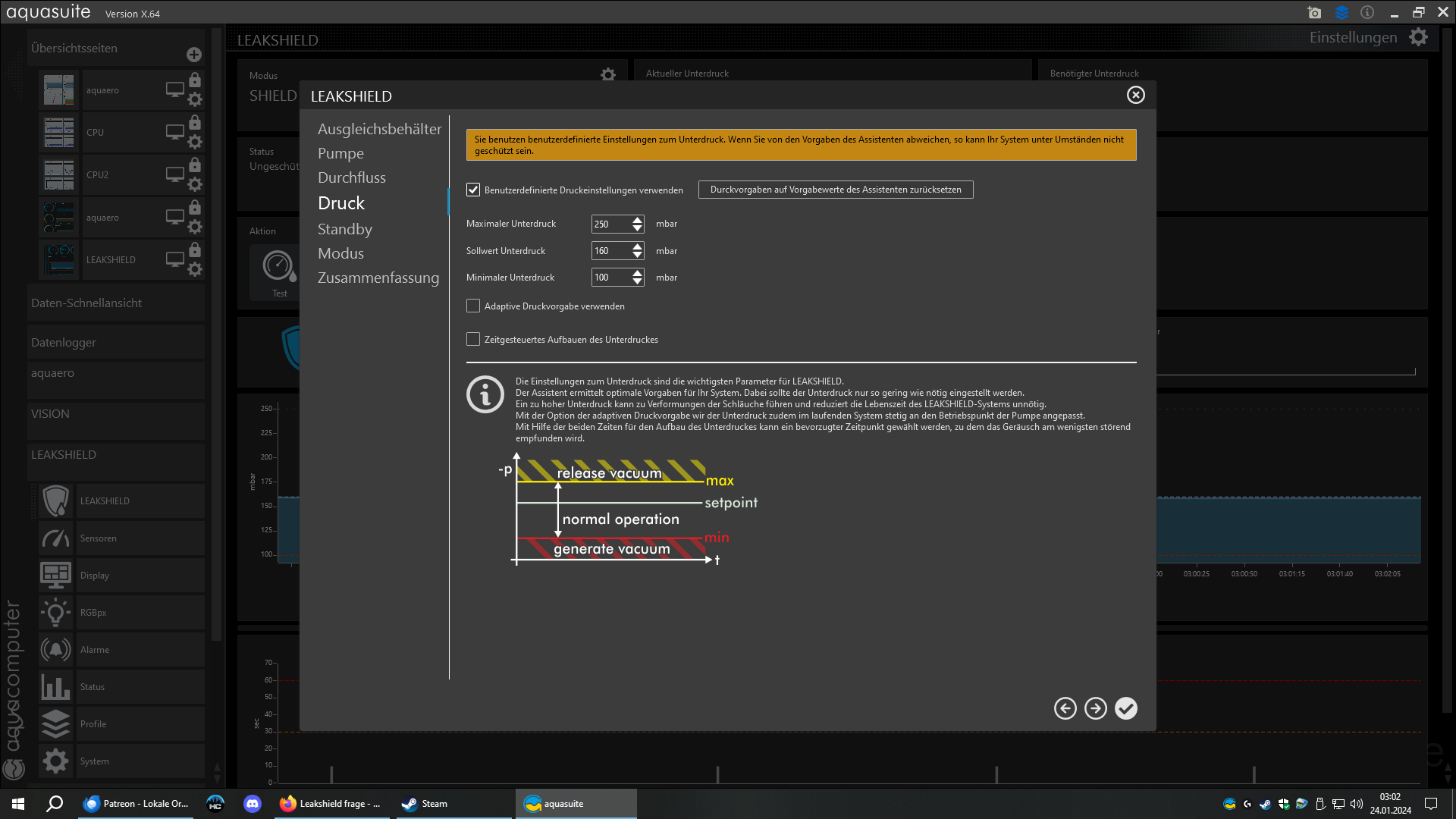Click the screenshot camera icon in title bar
The width and height of the screenshot is (1456, 819).
tap(1314, 13)
